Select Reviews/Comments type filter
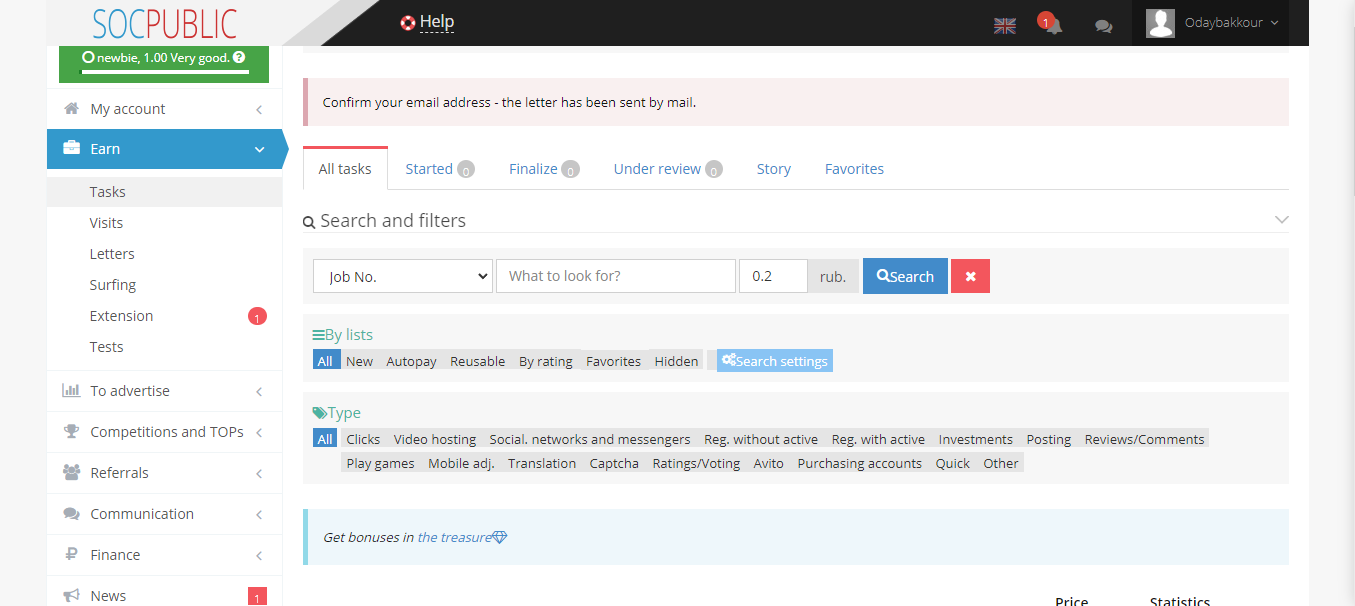The image size is (1355, 606). click(1144, 439)
